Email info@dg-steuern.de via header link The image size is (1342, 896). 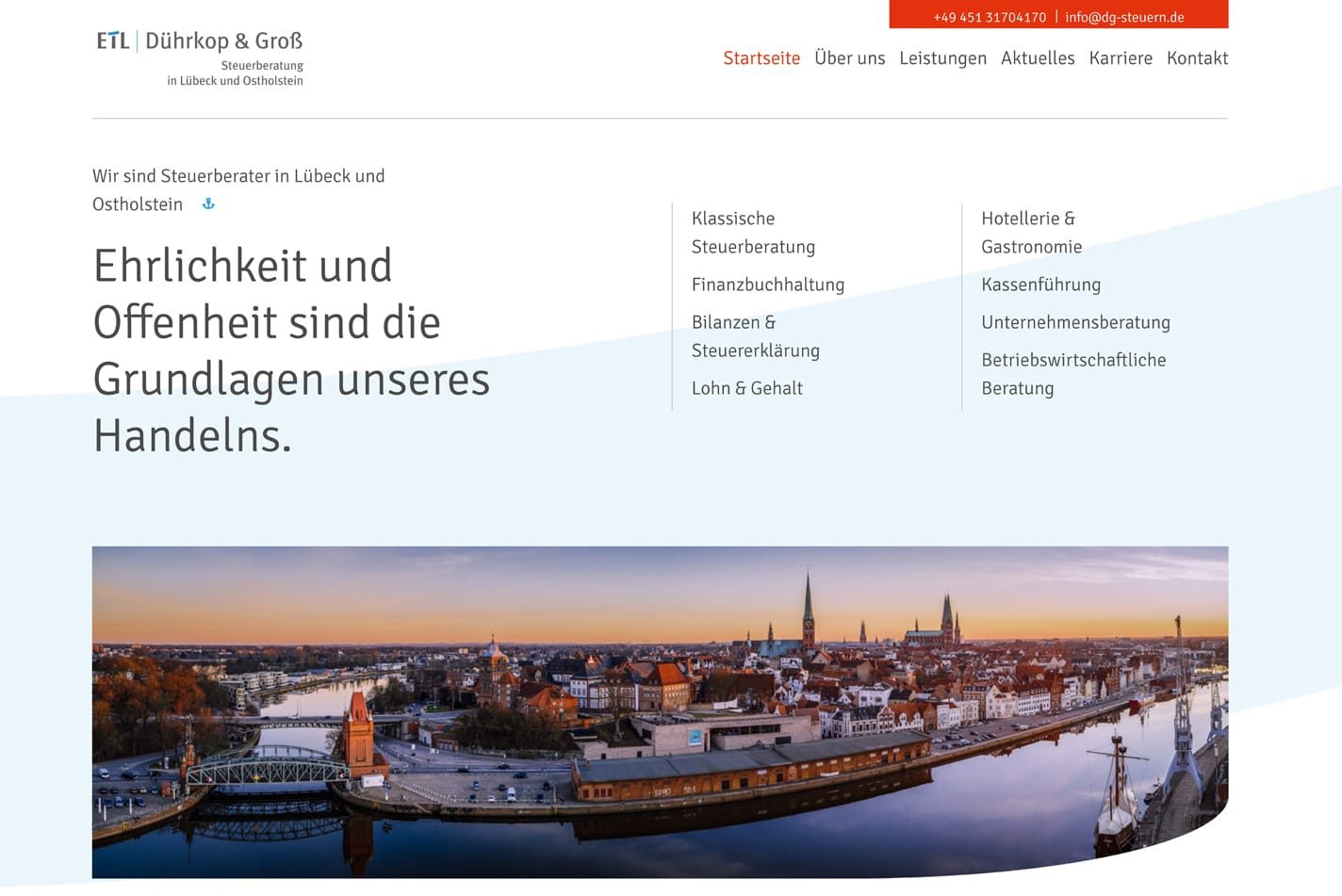(x=1123, y=16)
